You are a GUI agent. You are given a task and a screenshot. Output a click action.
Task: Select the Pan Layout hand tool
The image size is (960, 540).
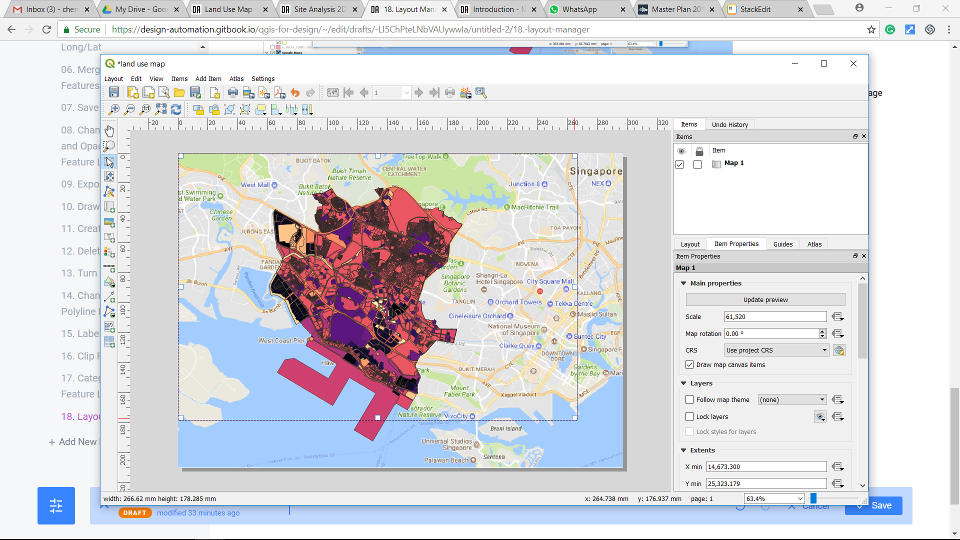[109, 130]
